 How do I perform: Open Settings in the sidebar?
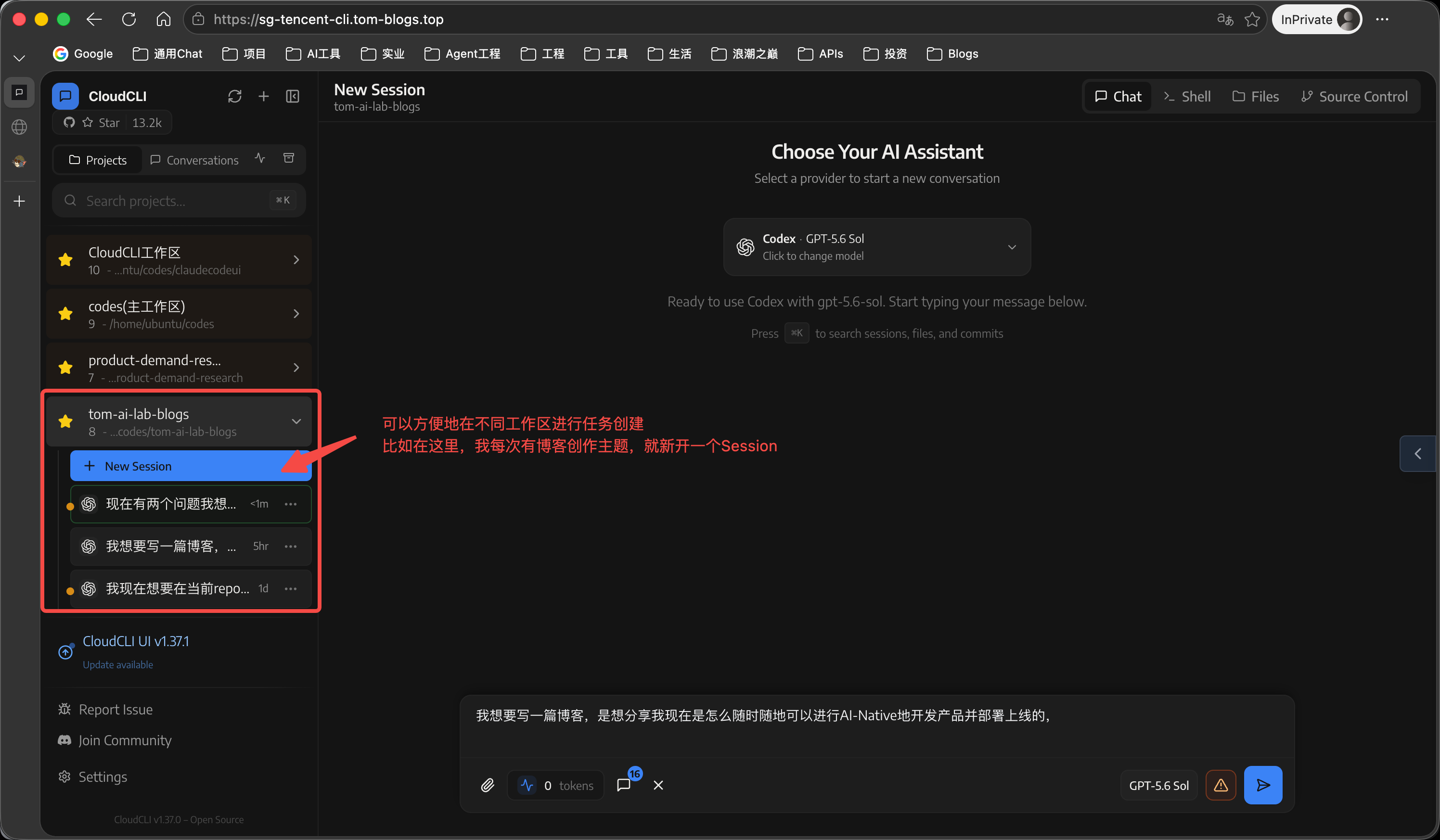(92, 776)
